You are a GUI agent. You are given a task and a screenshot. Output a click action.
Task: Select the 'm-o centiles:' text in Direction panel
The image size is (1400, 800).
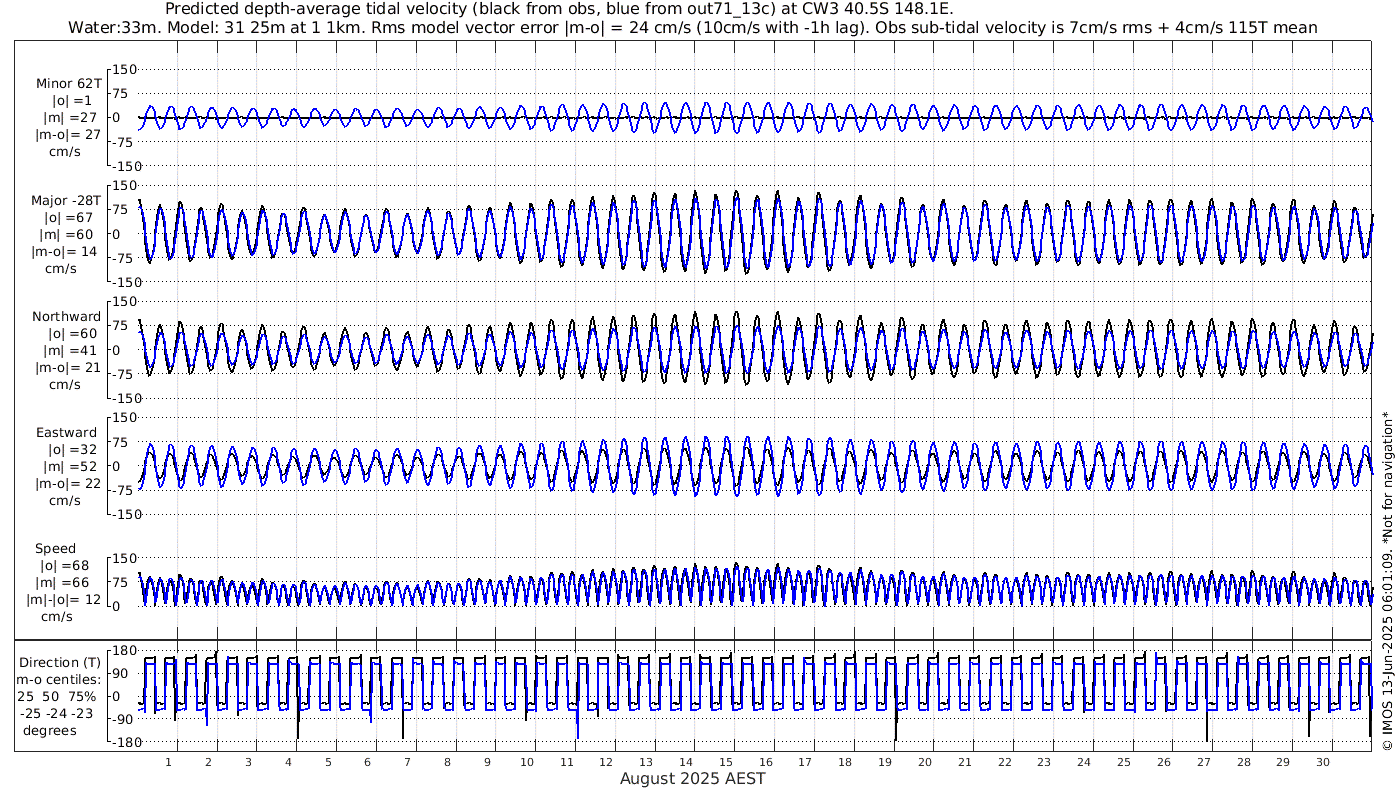click(60, 680)
